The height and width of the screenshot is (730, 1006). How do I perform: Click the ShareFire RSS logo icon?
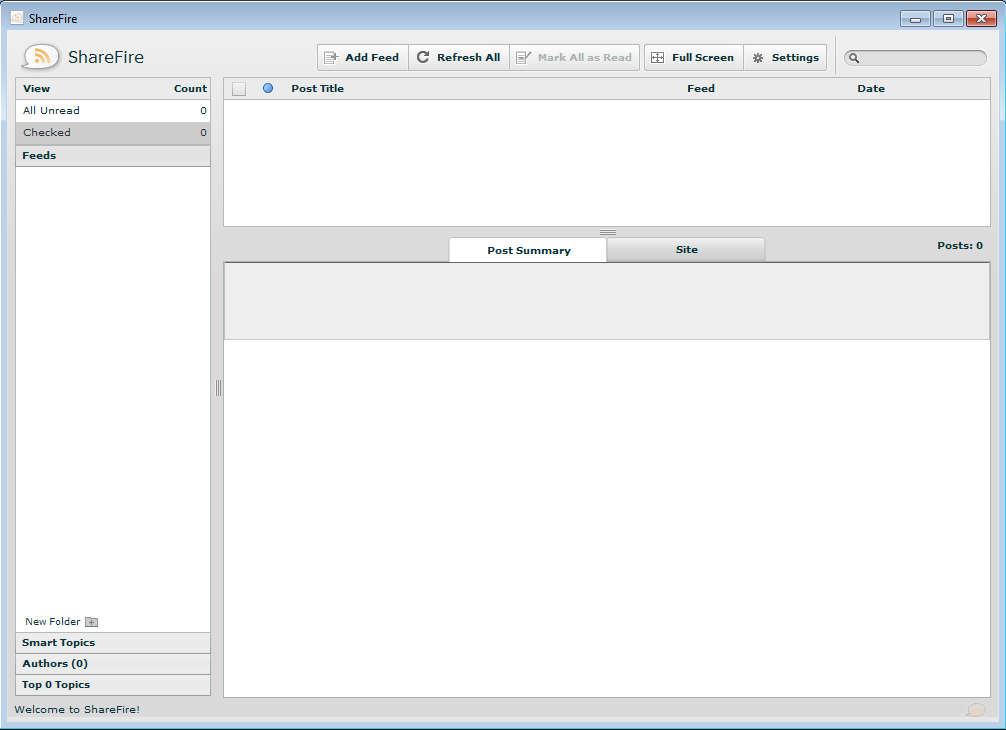coord(40,56)
